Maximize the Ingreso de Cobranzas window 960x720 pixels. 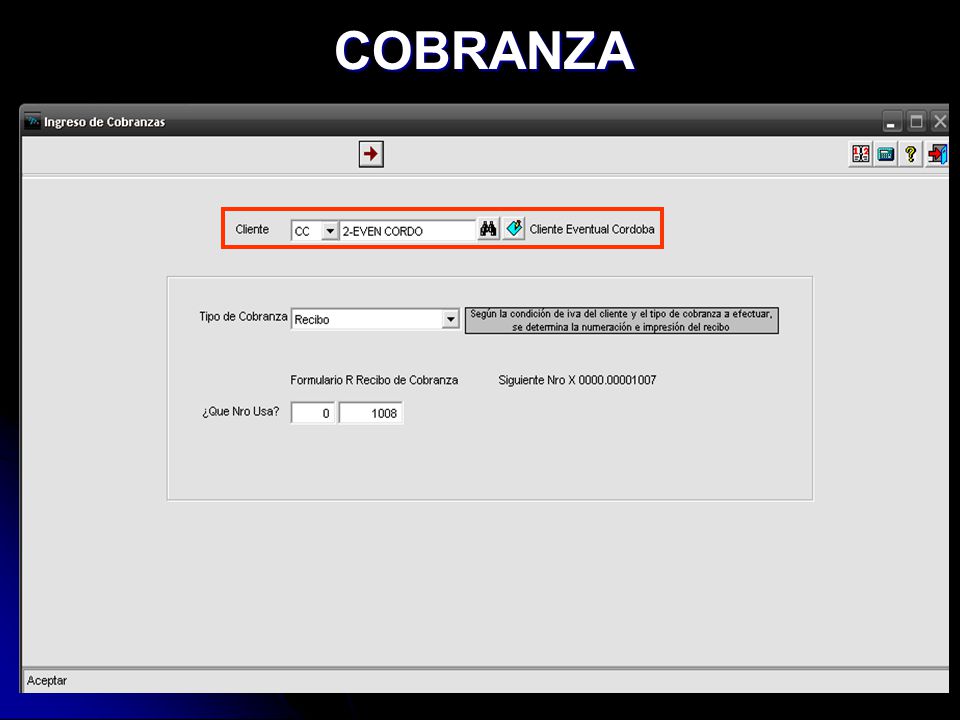(916, 121)
